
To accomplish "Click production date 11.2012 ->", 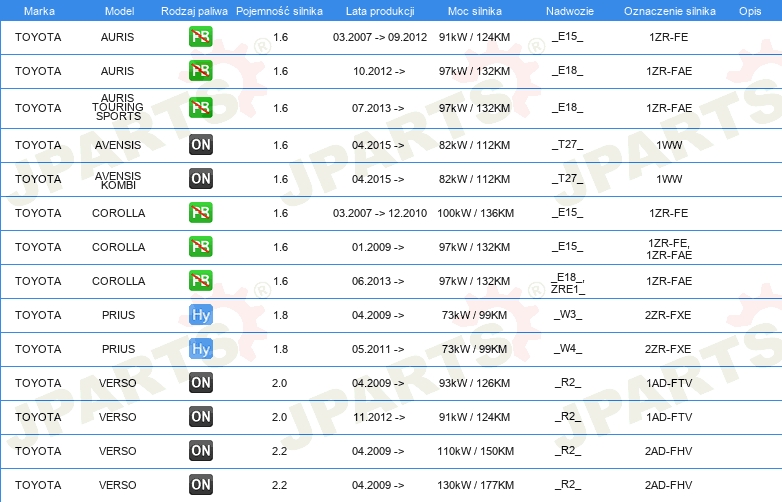I will pos(379,417).
